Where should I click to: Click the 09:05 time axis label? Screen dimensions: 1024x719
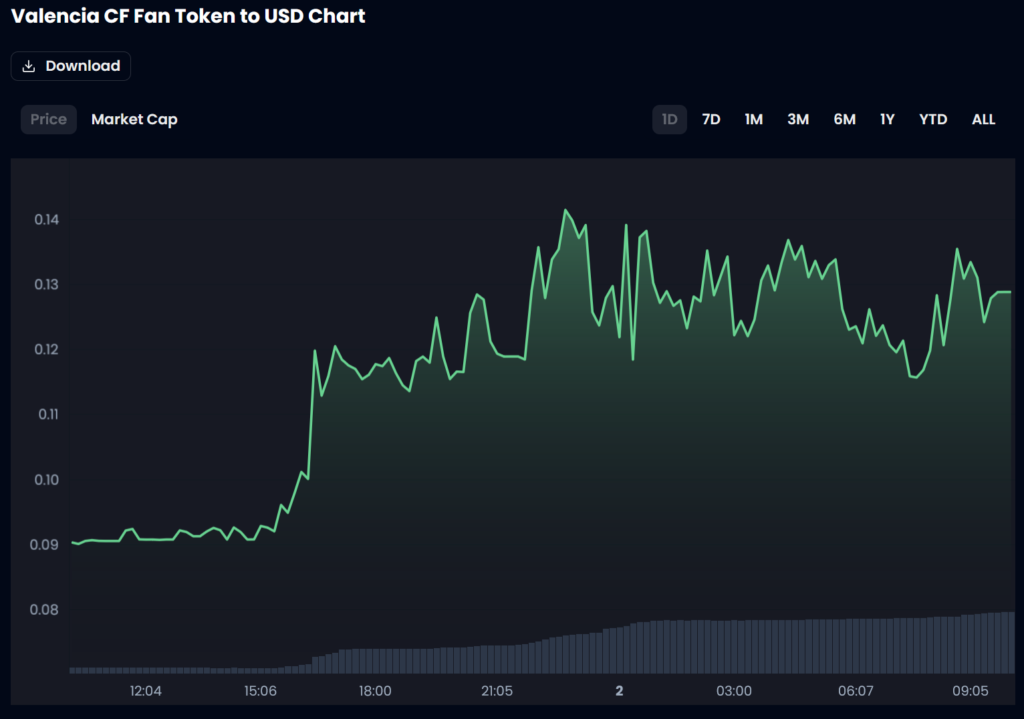coord(970,691)
